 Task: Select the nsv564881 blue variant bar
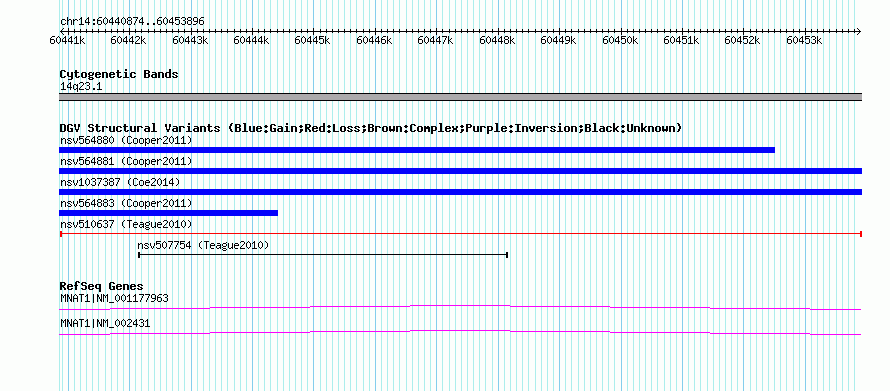(x=460, y=171)
